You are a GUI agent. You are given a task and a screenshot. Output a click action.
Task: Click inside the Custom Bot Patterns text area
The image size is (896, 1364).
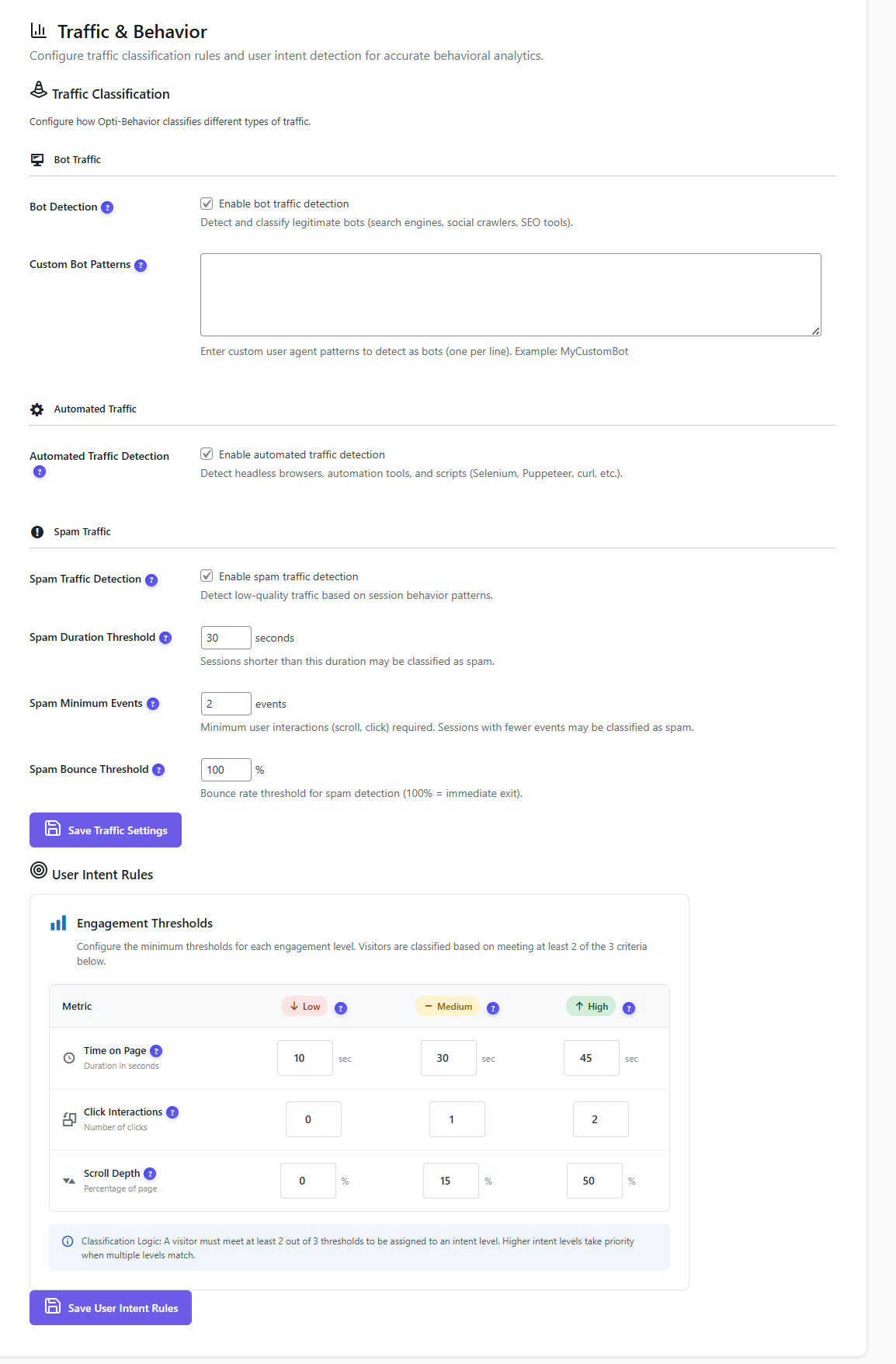tap(510, 294)
